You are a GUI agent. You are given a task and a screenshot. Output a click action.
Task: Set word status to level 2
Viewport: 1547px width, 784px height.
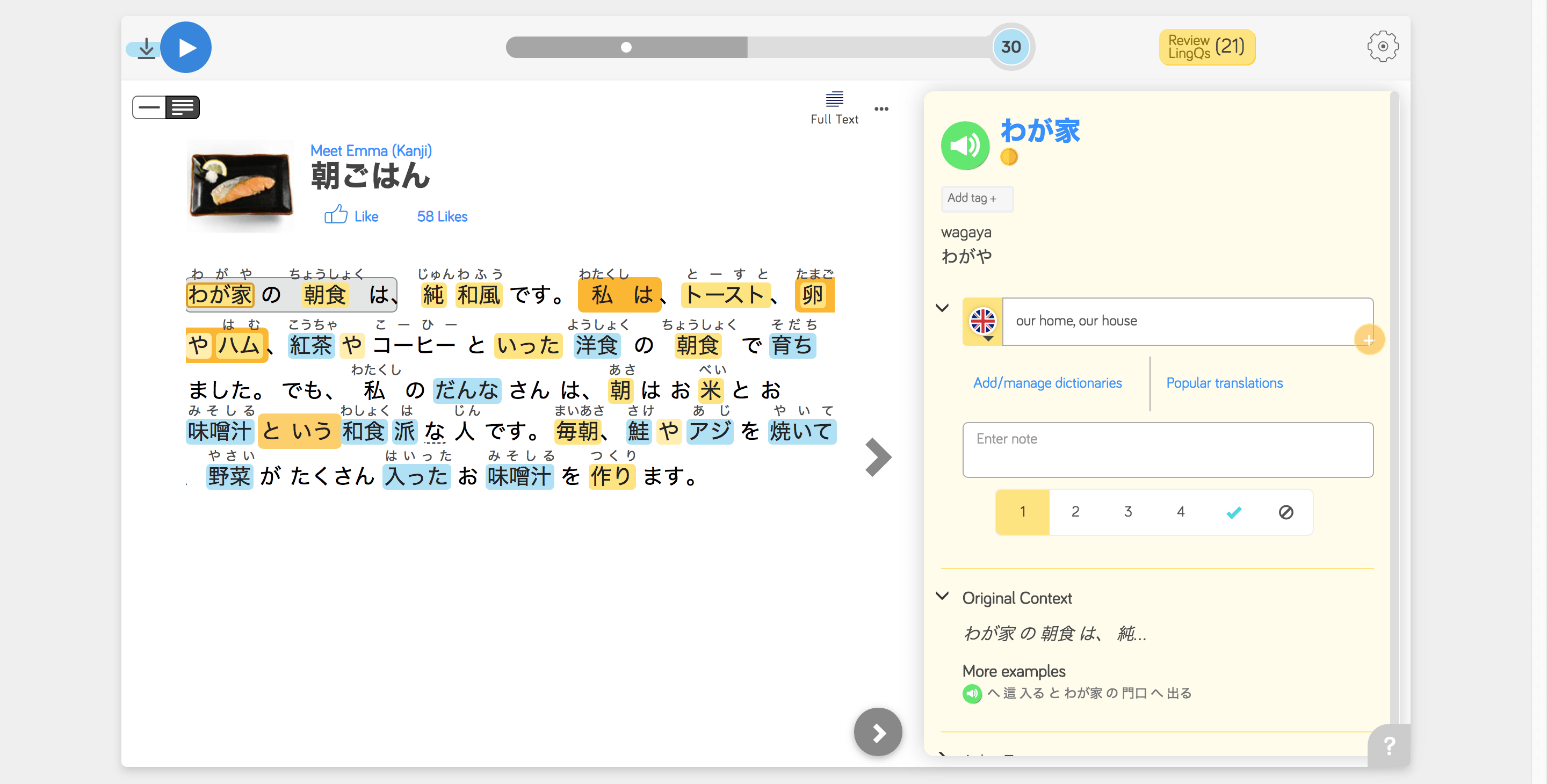coord(1075,511)
